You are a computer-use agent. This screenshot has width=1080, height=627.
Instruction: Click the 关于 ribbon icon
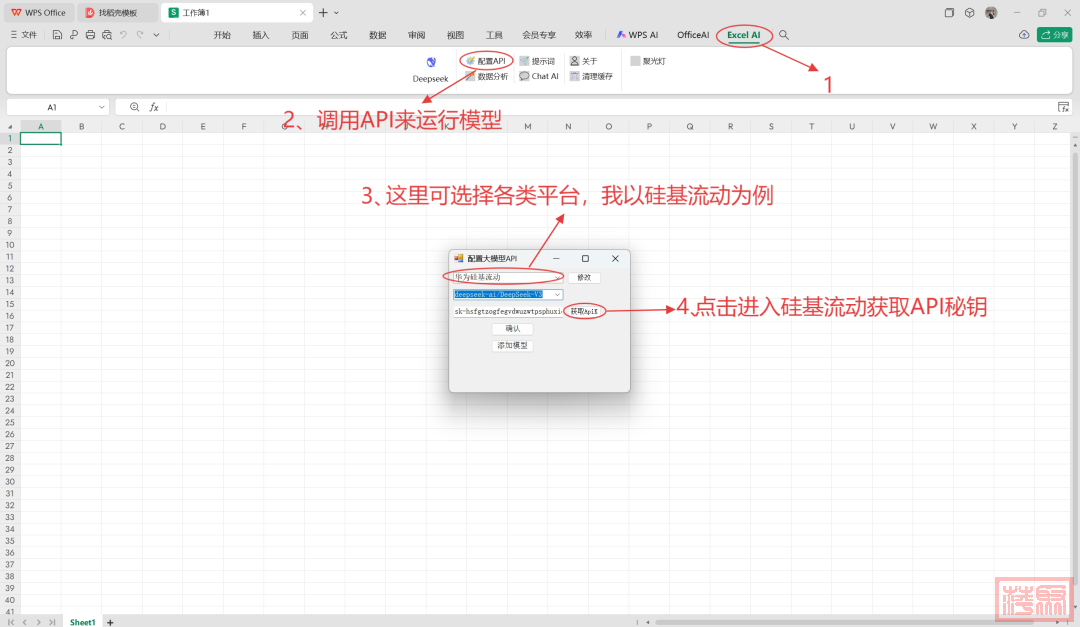(x=583, y=61)
